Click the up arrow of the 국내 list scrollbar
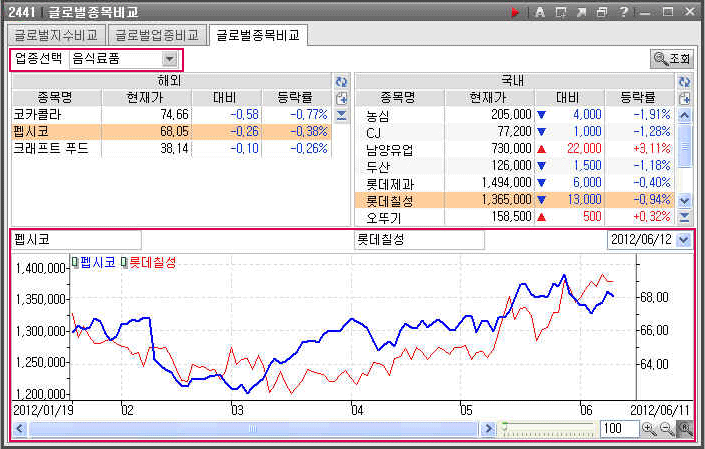The image size is (705, 449). click(x=684, y=116)
